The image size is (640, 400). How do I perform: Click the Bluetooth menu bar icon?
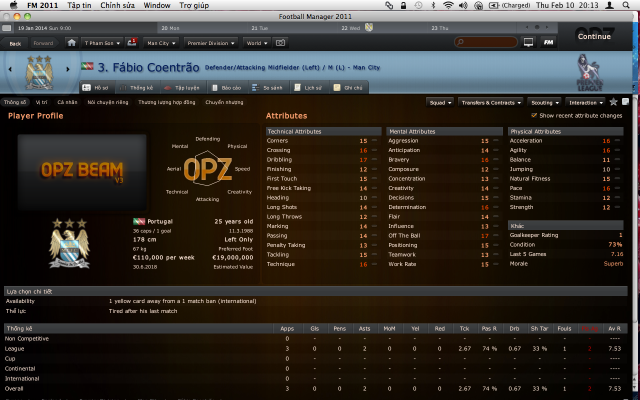tap(433, 5)
